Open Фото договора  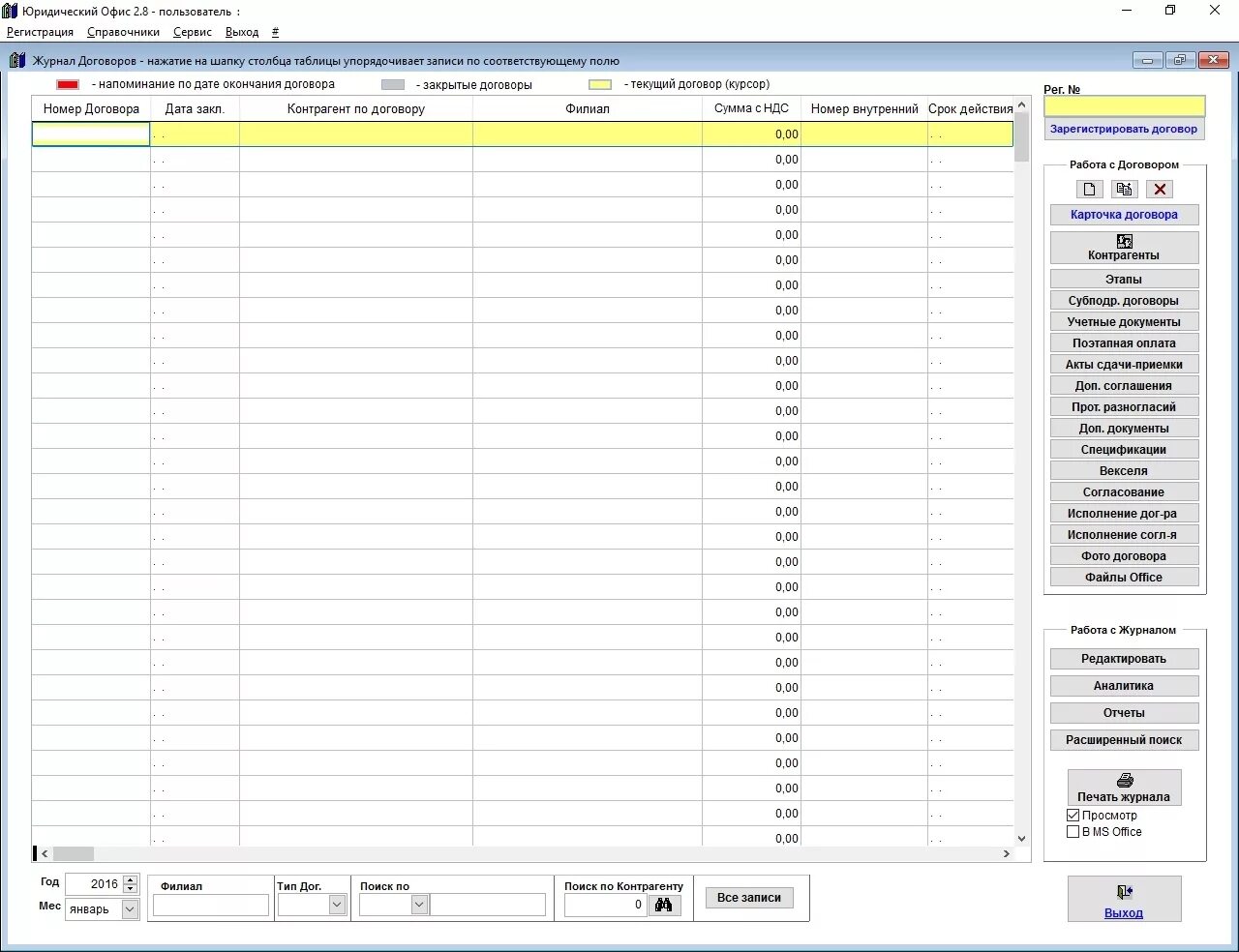click(1124, 555)
